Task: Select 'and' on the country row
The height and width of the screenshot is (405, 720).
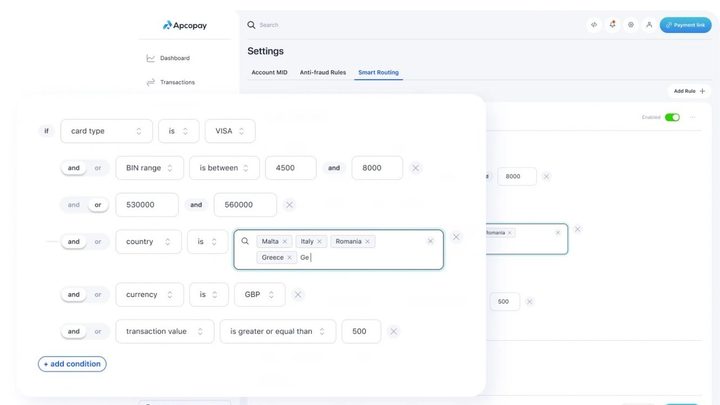Action: tap(73, 242)
